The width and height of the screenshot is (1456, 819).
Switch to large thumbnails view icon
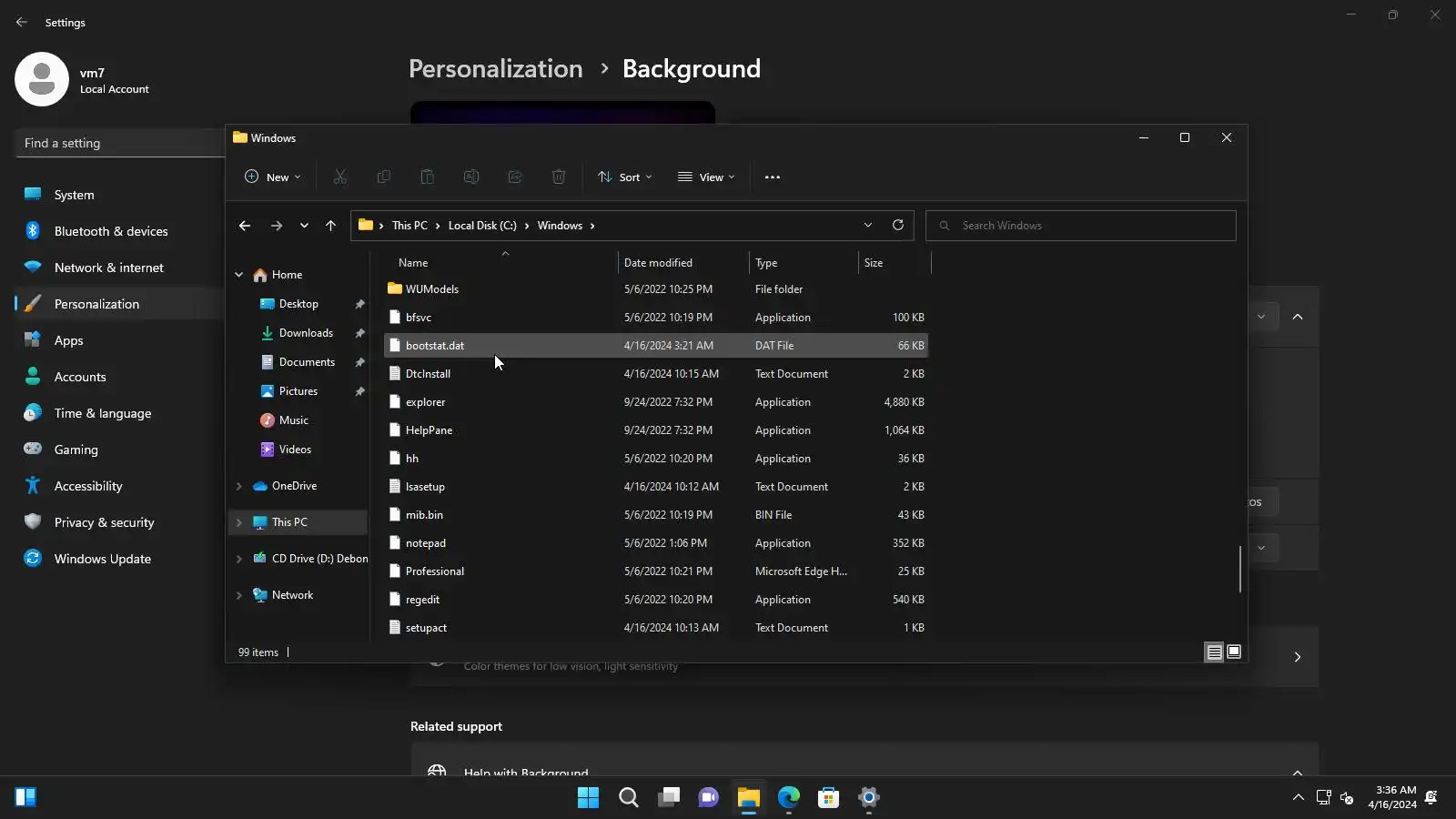coord(1234,652)
